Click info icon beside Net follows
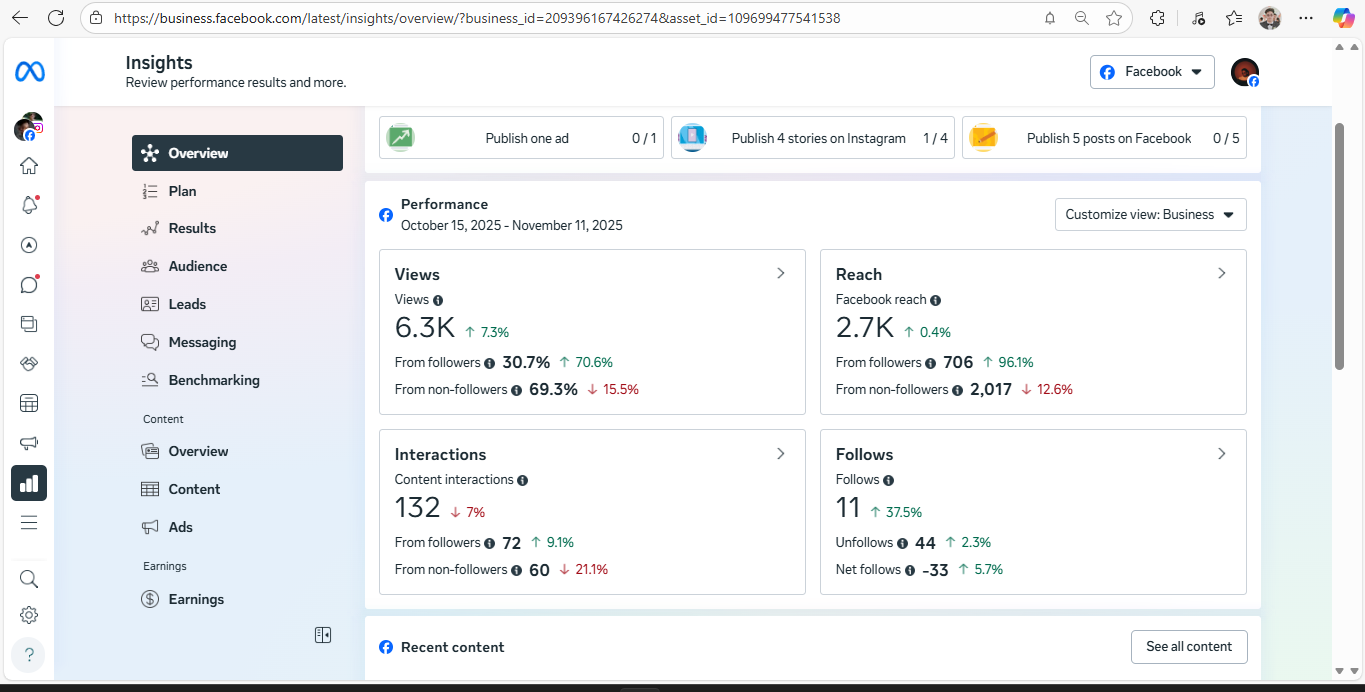The width and height of the screenshot is (1365, 692). click(910, 570)
